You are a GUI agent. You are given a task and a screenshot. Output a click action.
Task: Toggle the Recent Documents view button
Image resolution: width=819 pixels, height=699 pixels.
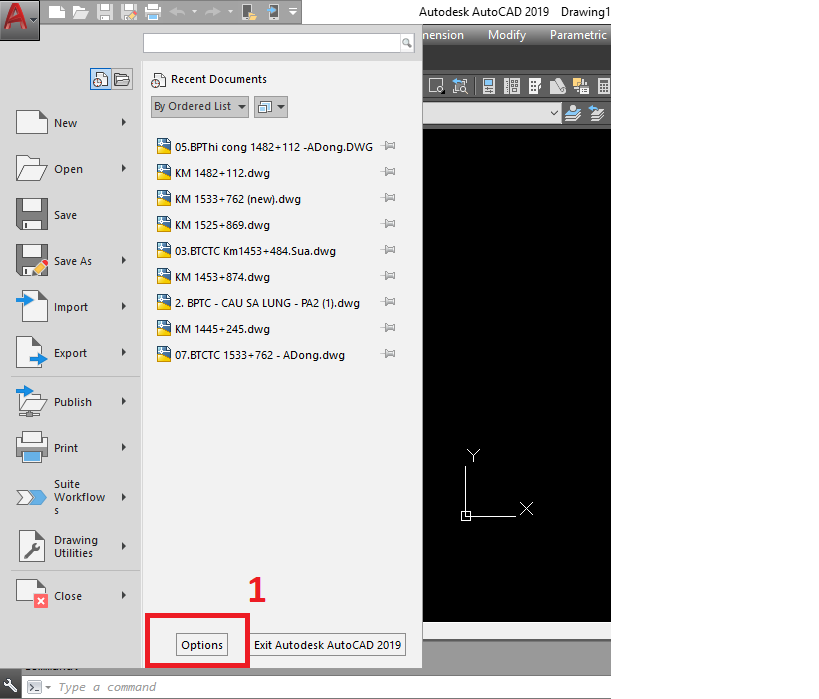[100, 79]
